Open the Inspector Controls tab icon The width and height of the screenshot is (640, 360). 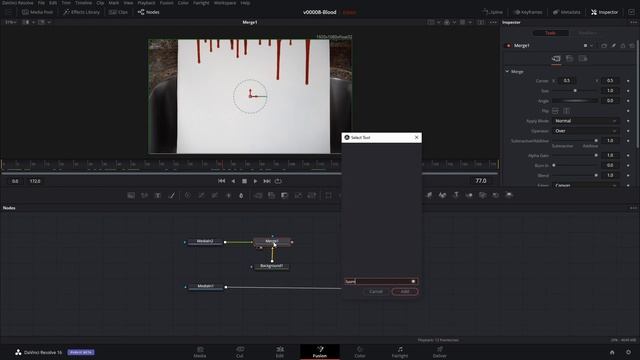pyautogui.click(x=556, y=59)
